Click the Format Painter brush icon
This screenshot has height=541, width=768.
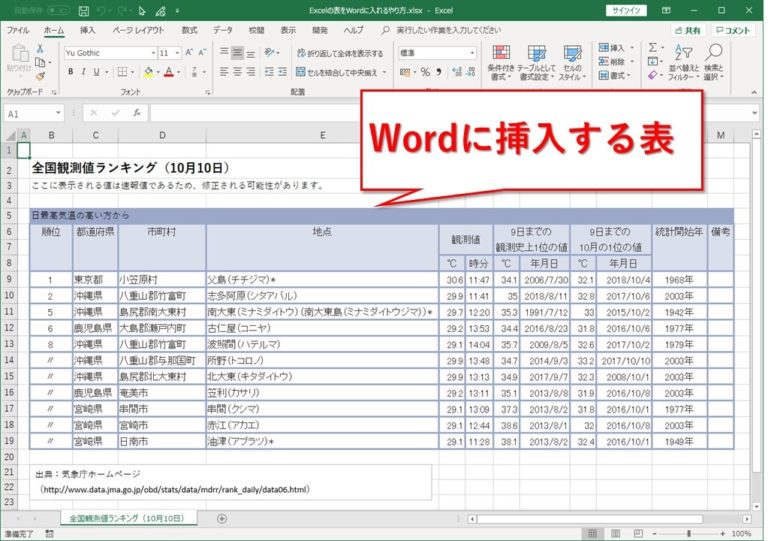coord(40,76)
